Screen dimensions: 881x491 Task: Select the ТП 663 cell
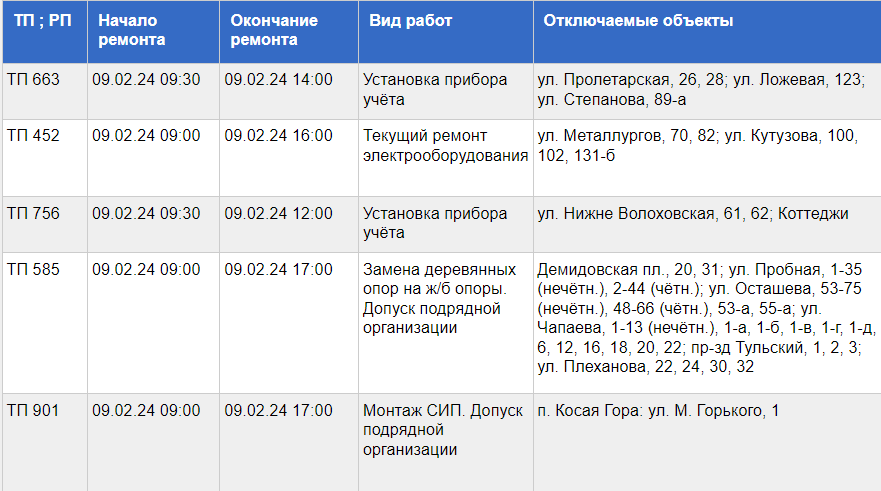[45, 91]
